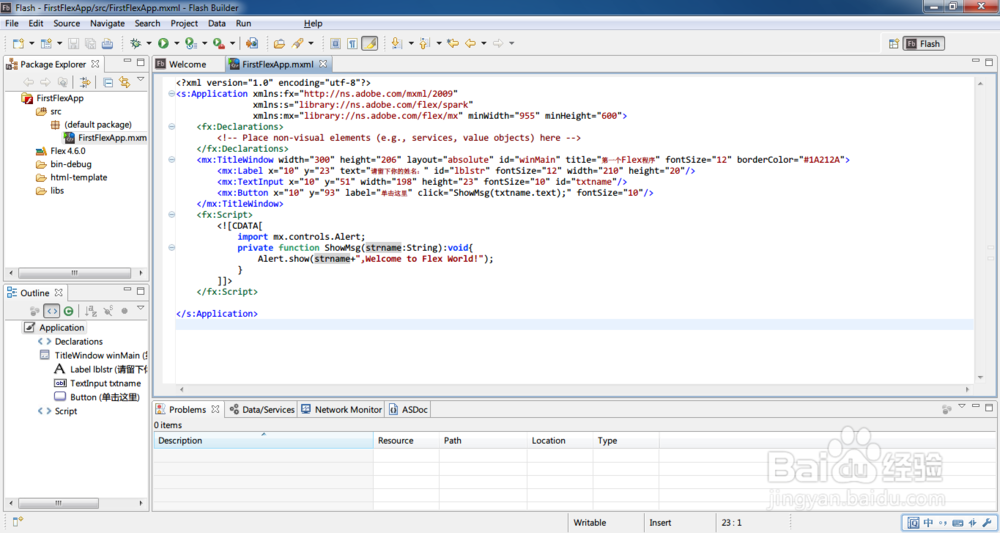Click the Flash perspective button

[x=923, y=43]
